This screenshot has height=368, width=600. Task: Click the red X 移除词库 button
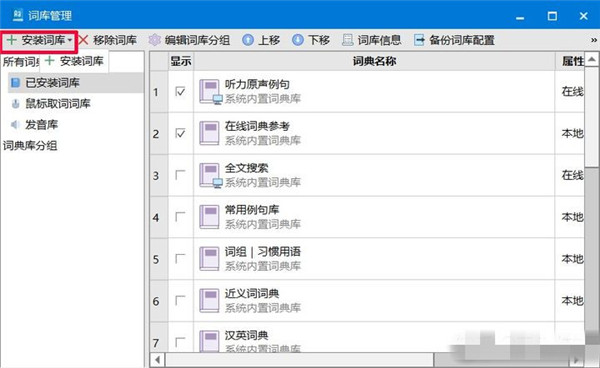108,40
